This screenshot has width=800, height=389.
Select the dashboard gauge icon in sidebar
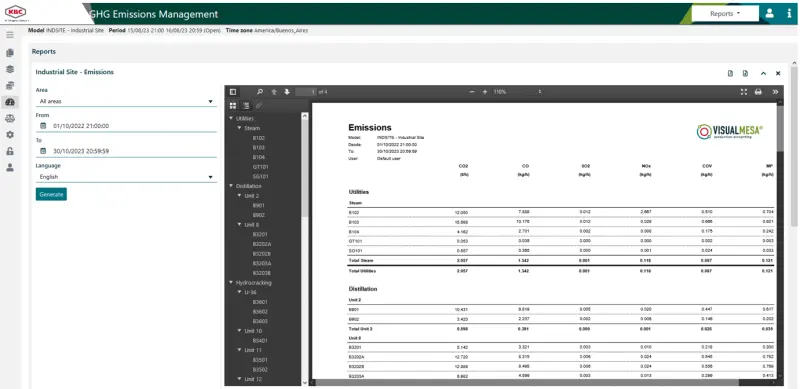point(10,102)
